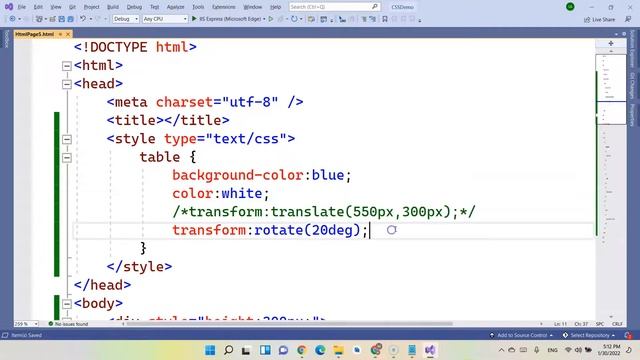Click Add to Source Control
The image size is (640, 360).
(x=522, y=335)
